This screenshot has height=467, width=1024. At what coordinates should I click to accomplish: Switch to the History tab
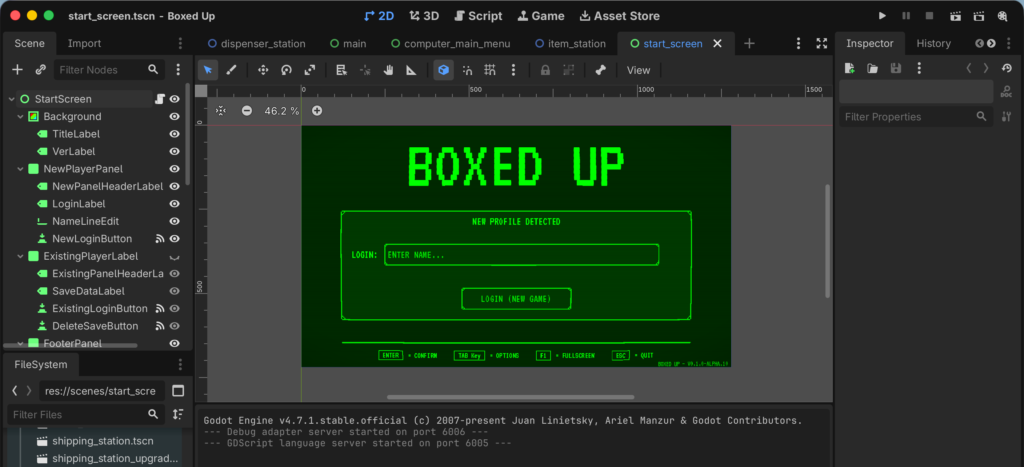933,43
